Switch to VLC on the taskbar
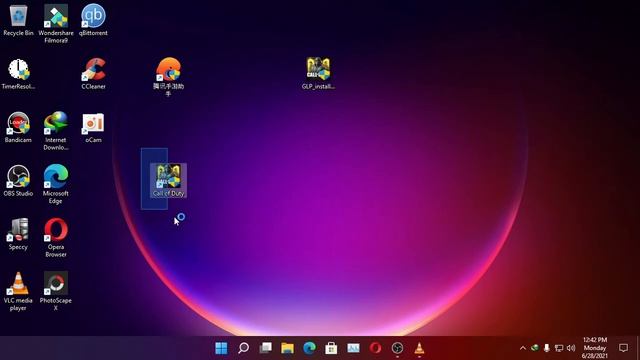The height and width of the screenshot is (360, 640). [x=419, y=348]
